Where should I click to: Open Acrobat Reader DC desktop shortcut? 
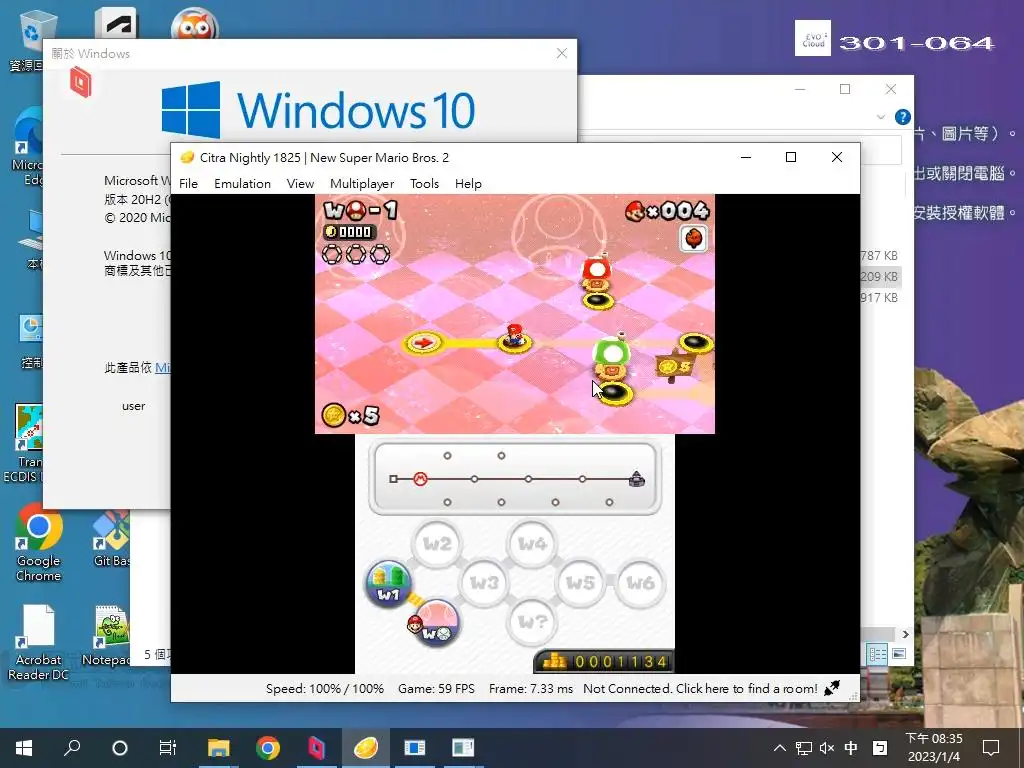[39, 643]
